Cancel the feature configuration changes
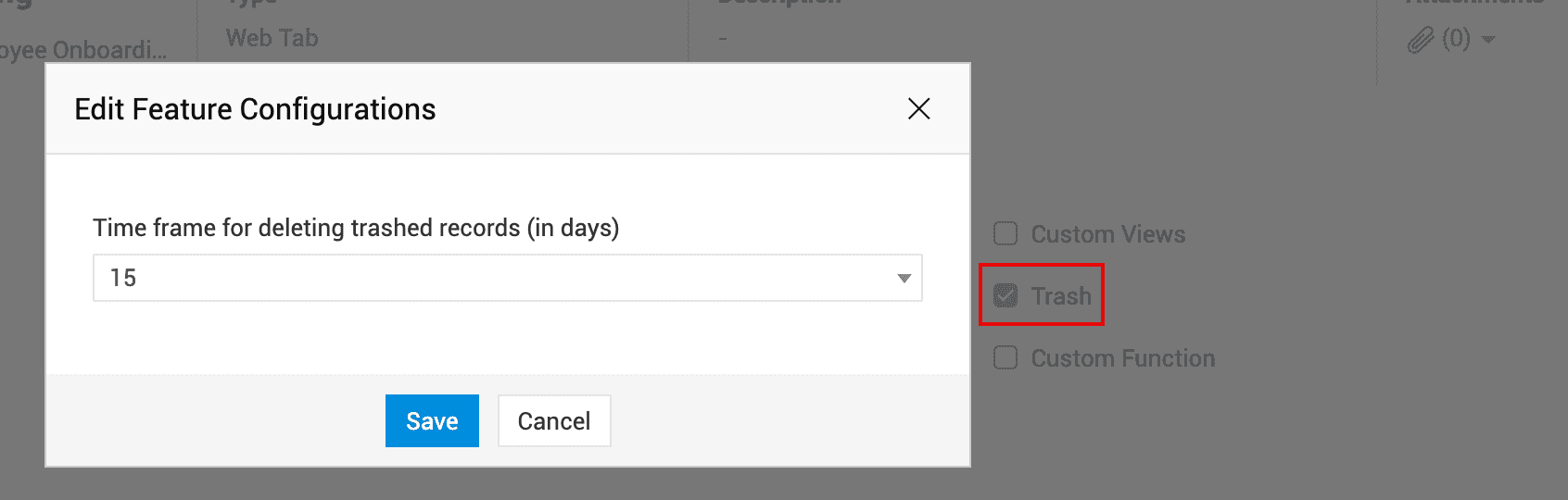This screenshot has width=1568, height=500. pos(553,421)
